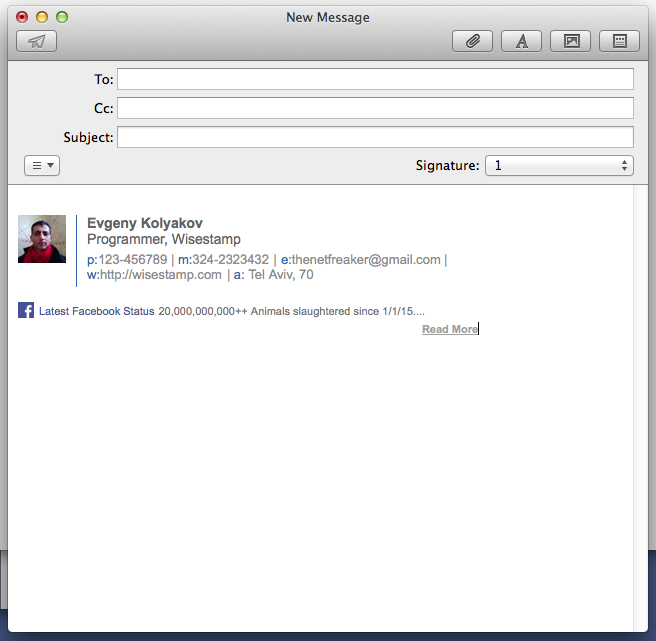
Task: Zoom the New Message window with green button
Action: 62,17
